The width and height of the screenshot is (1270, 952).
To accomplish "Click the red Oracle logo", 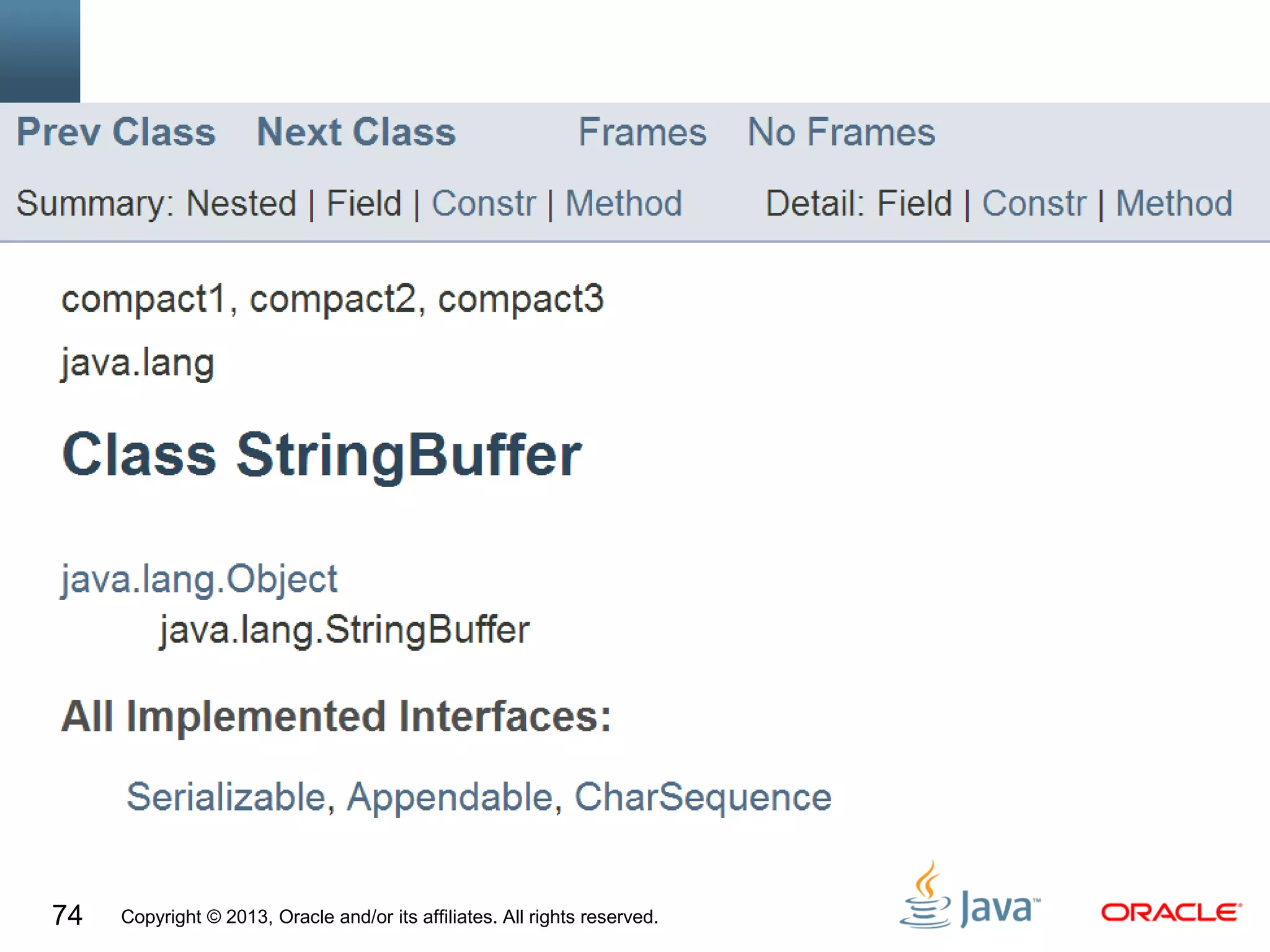I will click(1171, 912).
